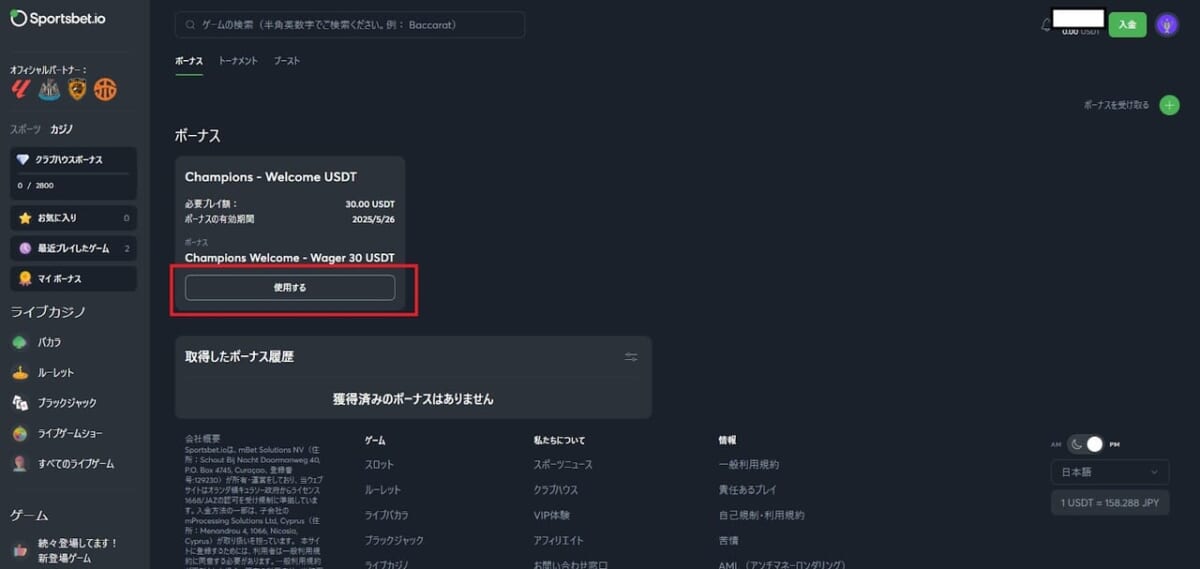Open the user profile avatar
This screenshot has width=1200, height=569.
(1166, 25)
